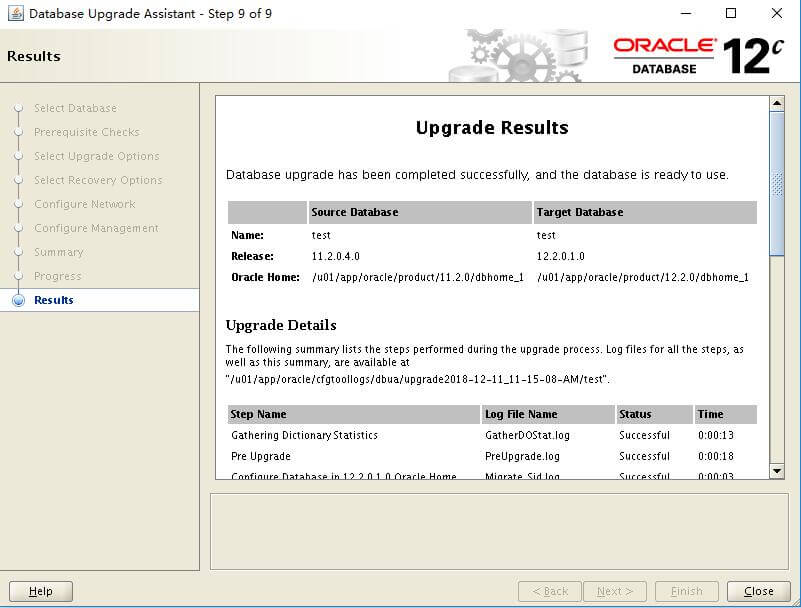Screen dimensions: 801x608
Task: Close window using title bar X
Action: coord(776,13)
